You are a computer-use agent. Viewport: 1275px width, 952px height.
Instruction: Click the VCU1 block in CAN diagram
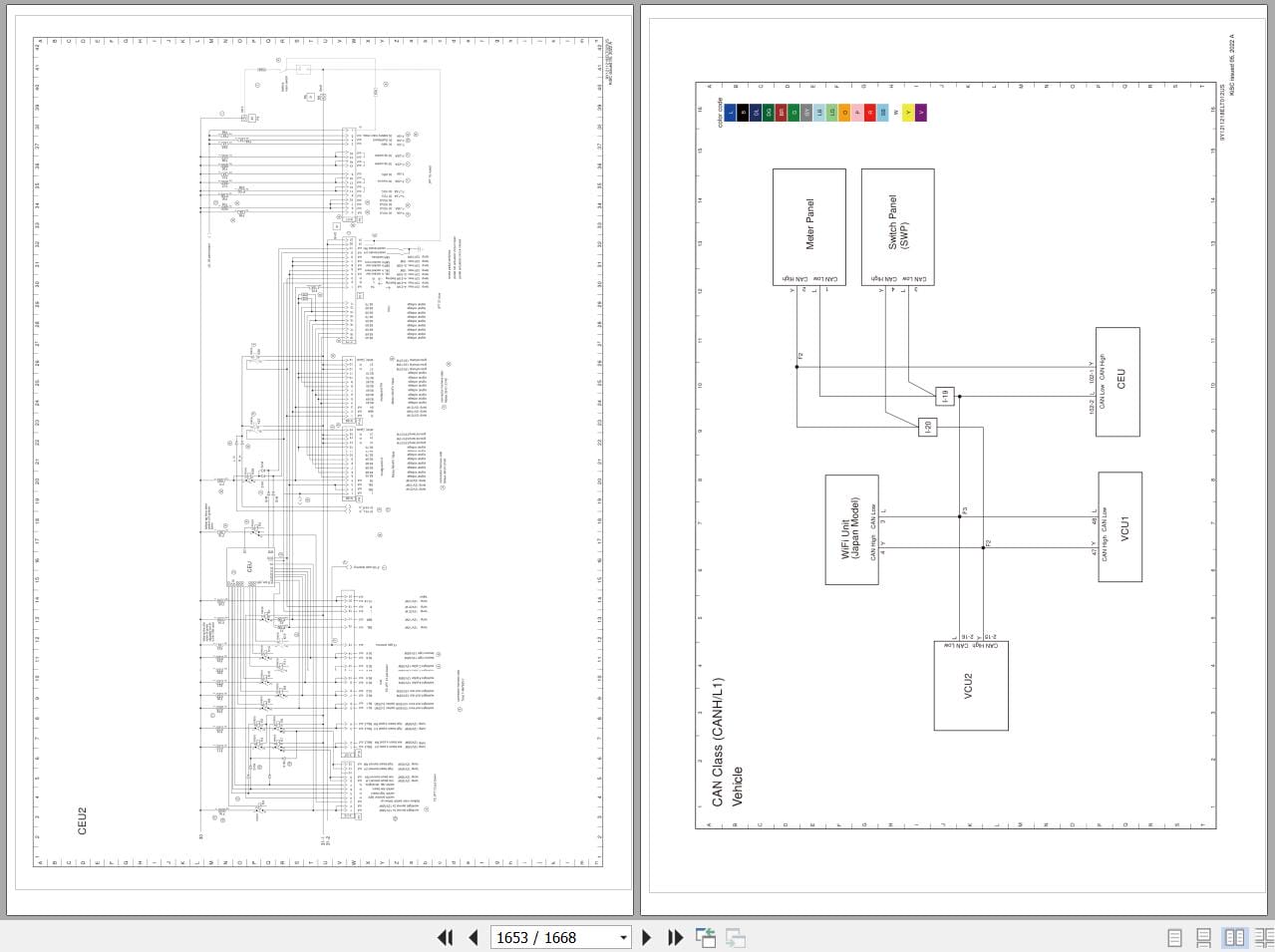1119,527
